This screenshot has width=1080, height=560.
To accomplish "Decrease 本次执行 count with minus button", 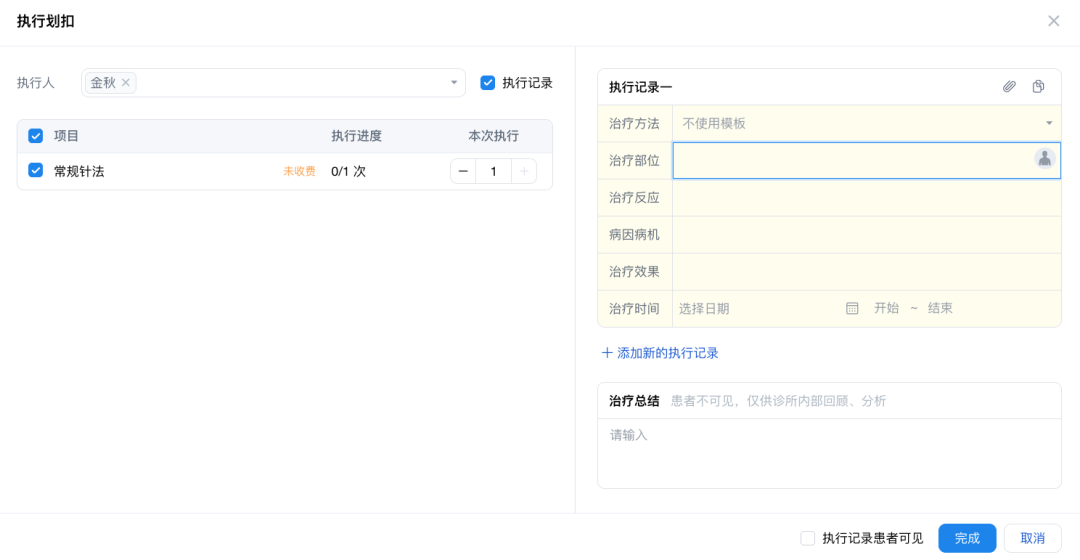I will tap(463, 171).
